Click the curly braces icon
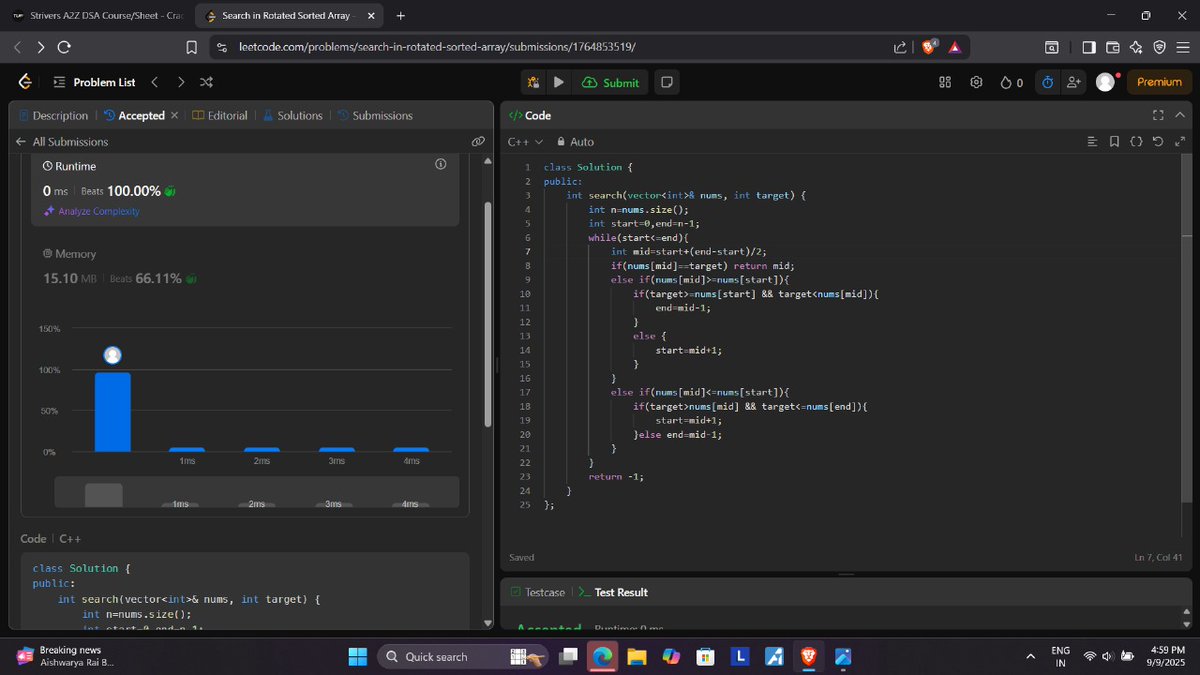This screenshot has width=1200, height=675. pos(1136,142)
